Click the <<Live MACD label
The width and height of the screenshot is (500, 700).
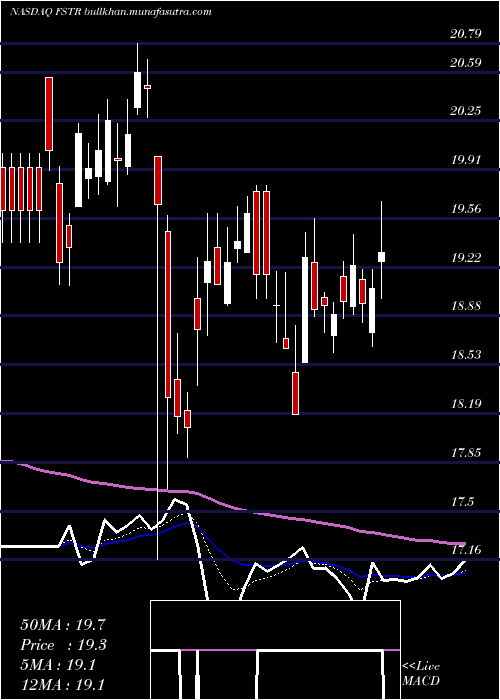[421, 674]
